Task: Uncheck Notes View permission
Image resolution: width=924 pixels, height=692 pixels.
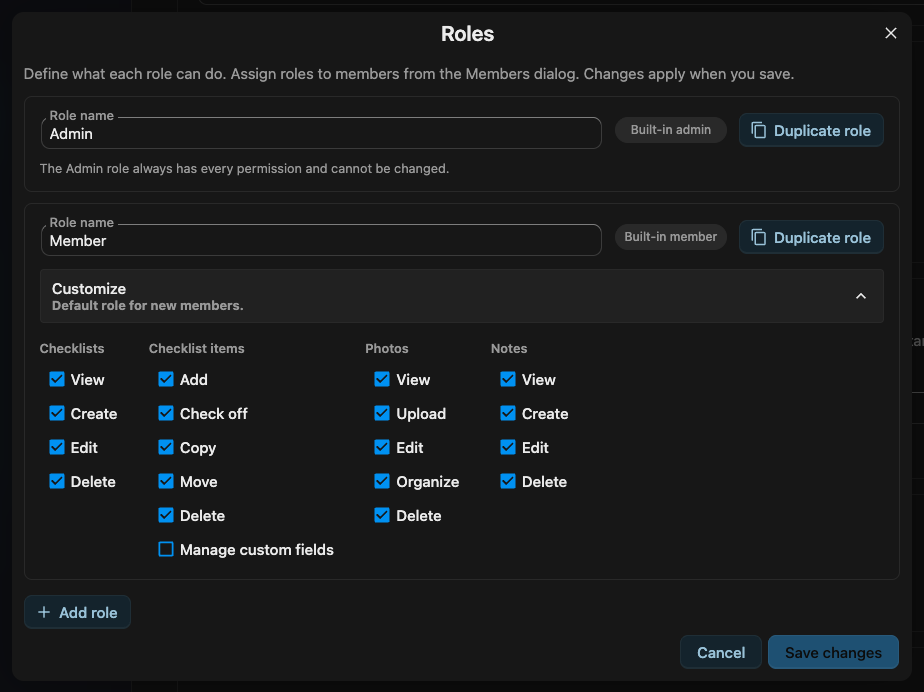Action: point(508,379)
